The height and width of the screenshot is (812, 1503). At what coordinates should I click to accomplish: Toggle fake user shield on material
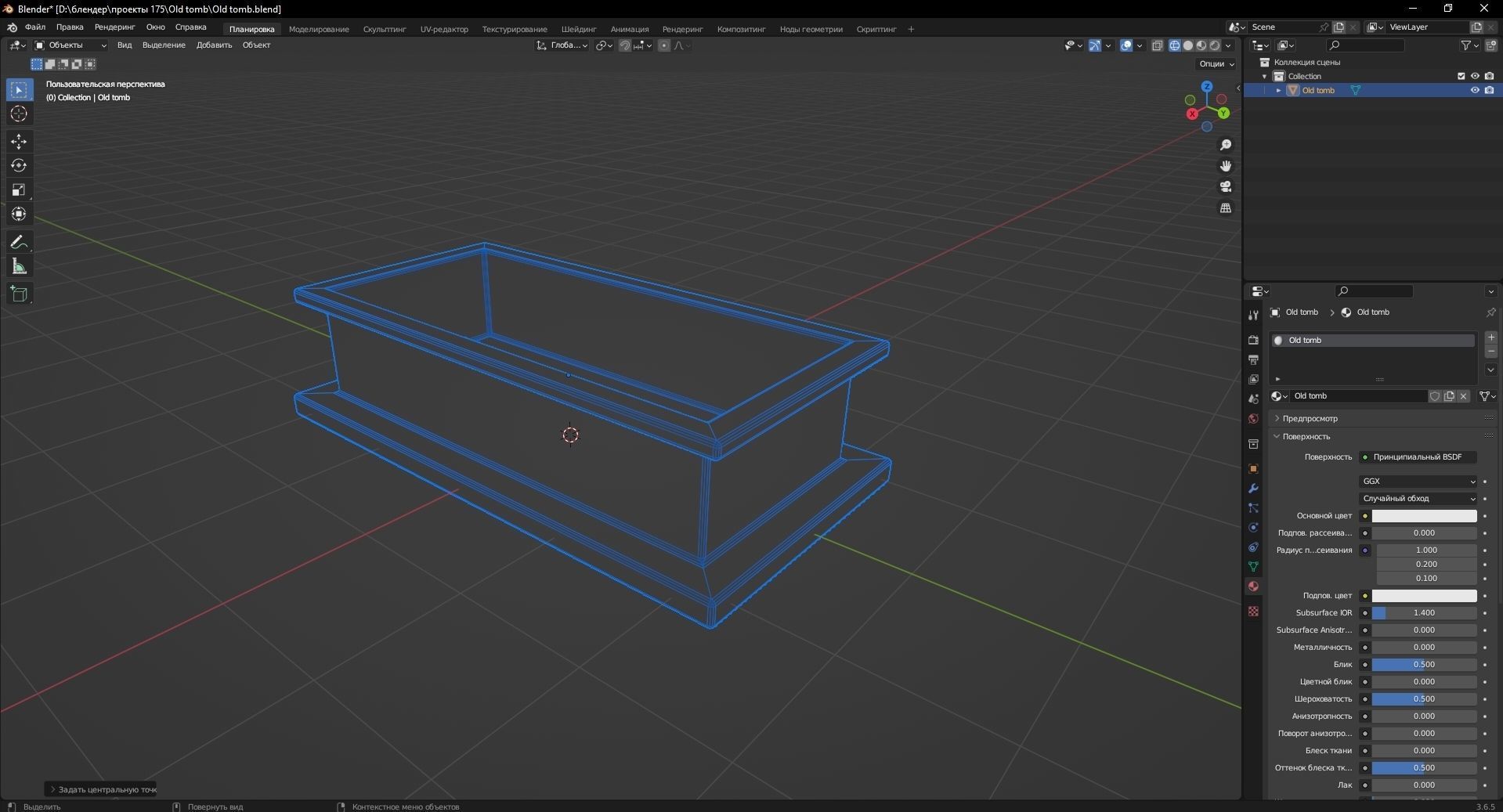click(x=1435, y=396)
